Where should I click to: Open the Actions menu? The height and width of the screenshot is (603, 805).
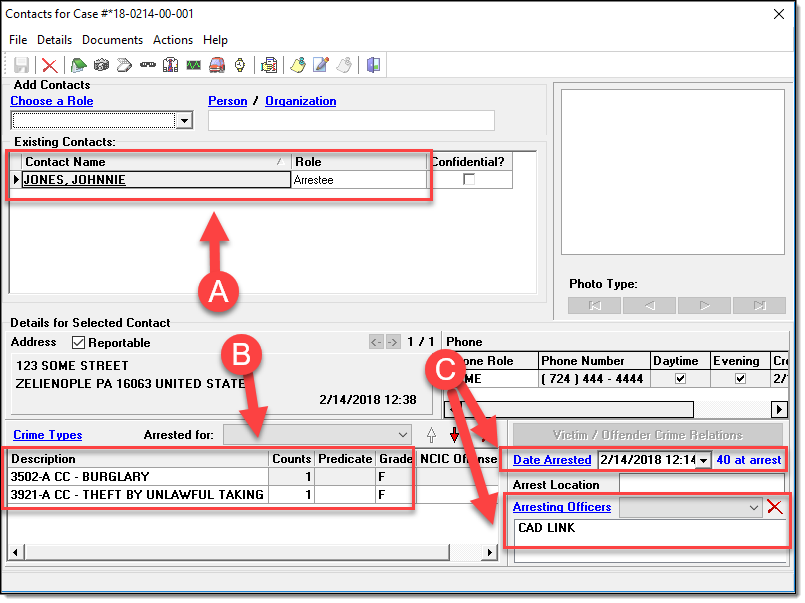173,40
